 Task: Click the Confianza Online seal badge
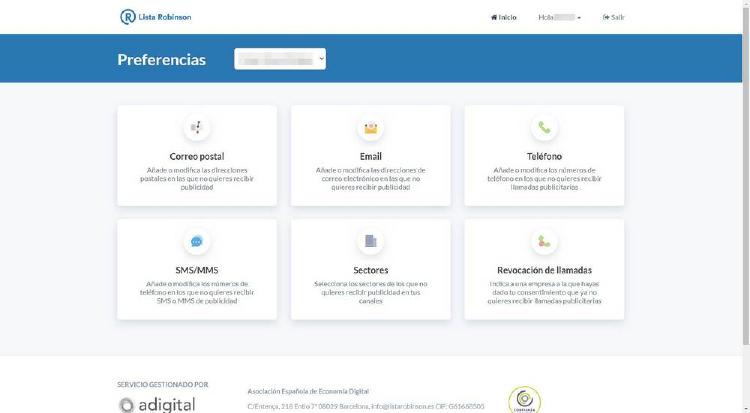click(525, 399)
